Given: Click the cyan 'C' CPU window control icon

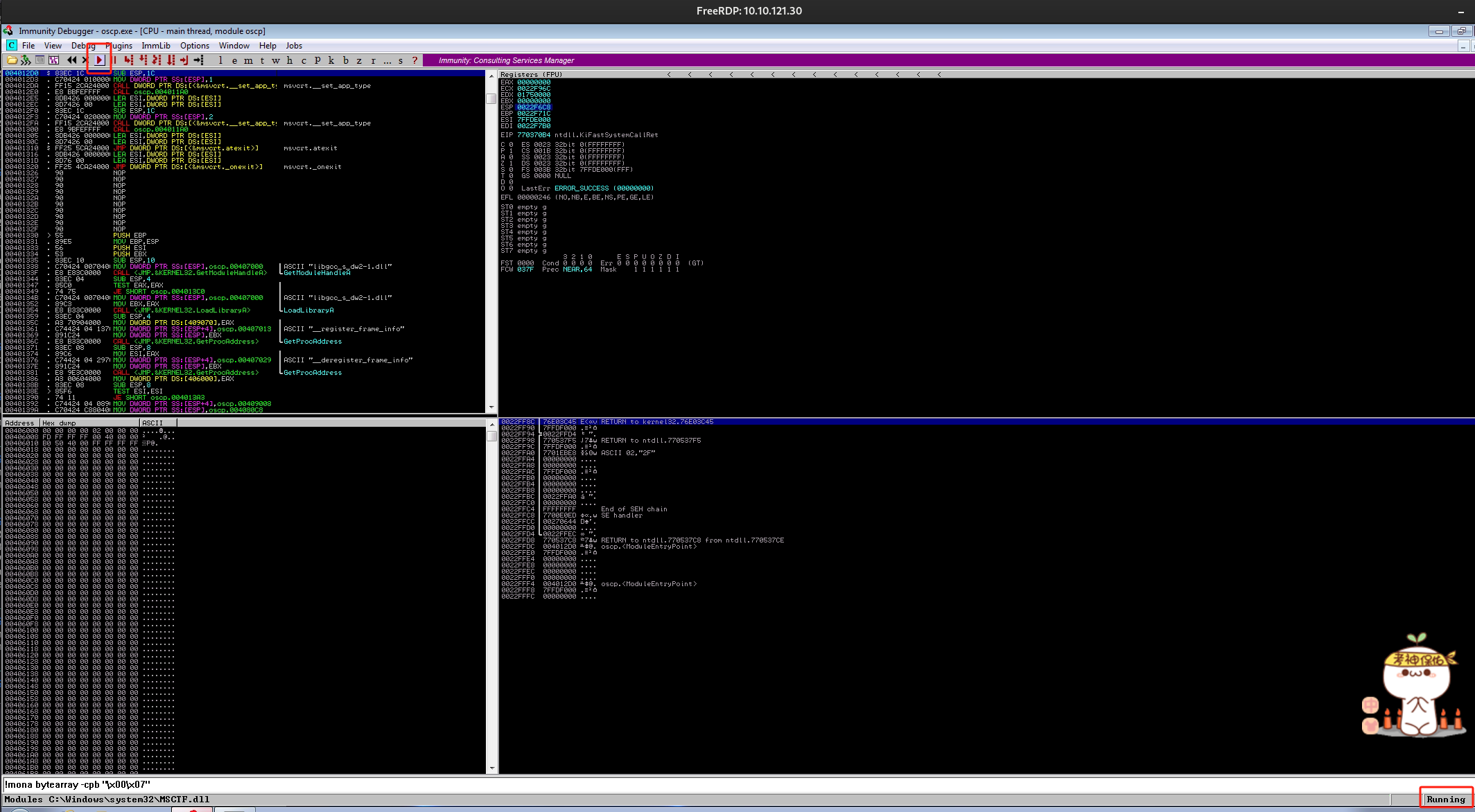Looking at the screenshot, I should click(x=11, y=46).
